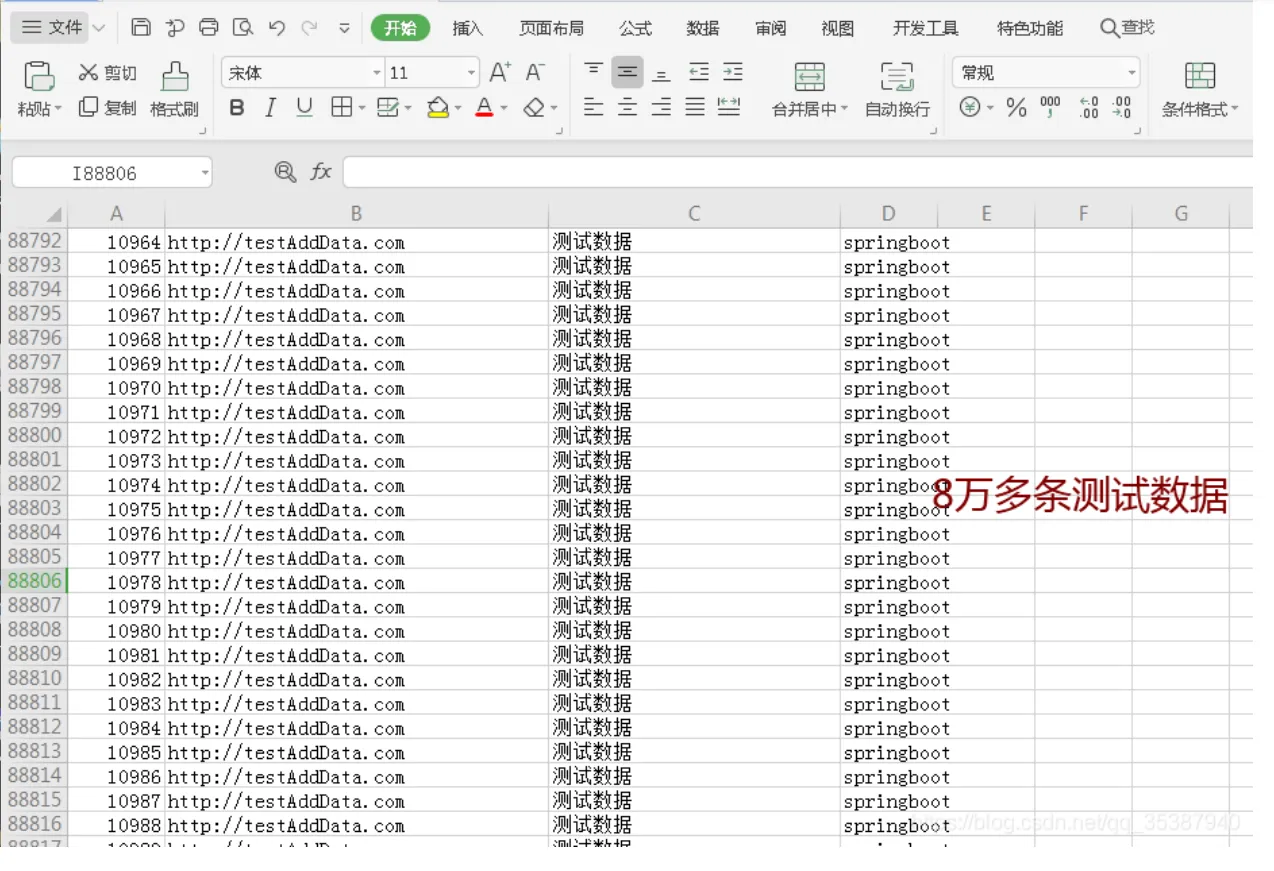1274x871 pixels.
Task: Cut selection with 剪切
Action: point(107,72)
